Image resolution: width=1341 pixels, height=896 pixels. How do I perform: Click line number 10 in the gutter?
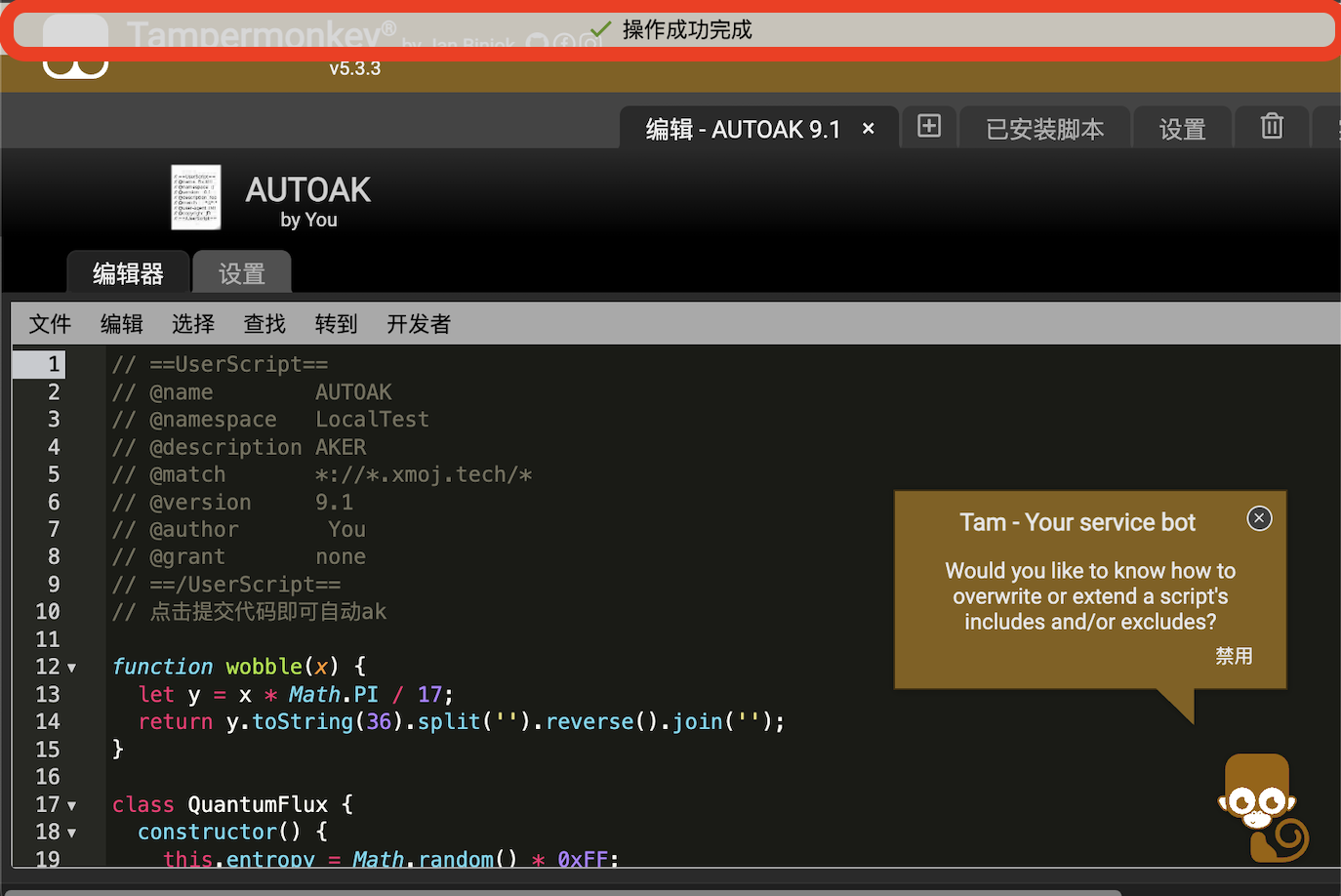pos(48,612)
